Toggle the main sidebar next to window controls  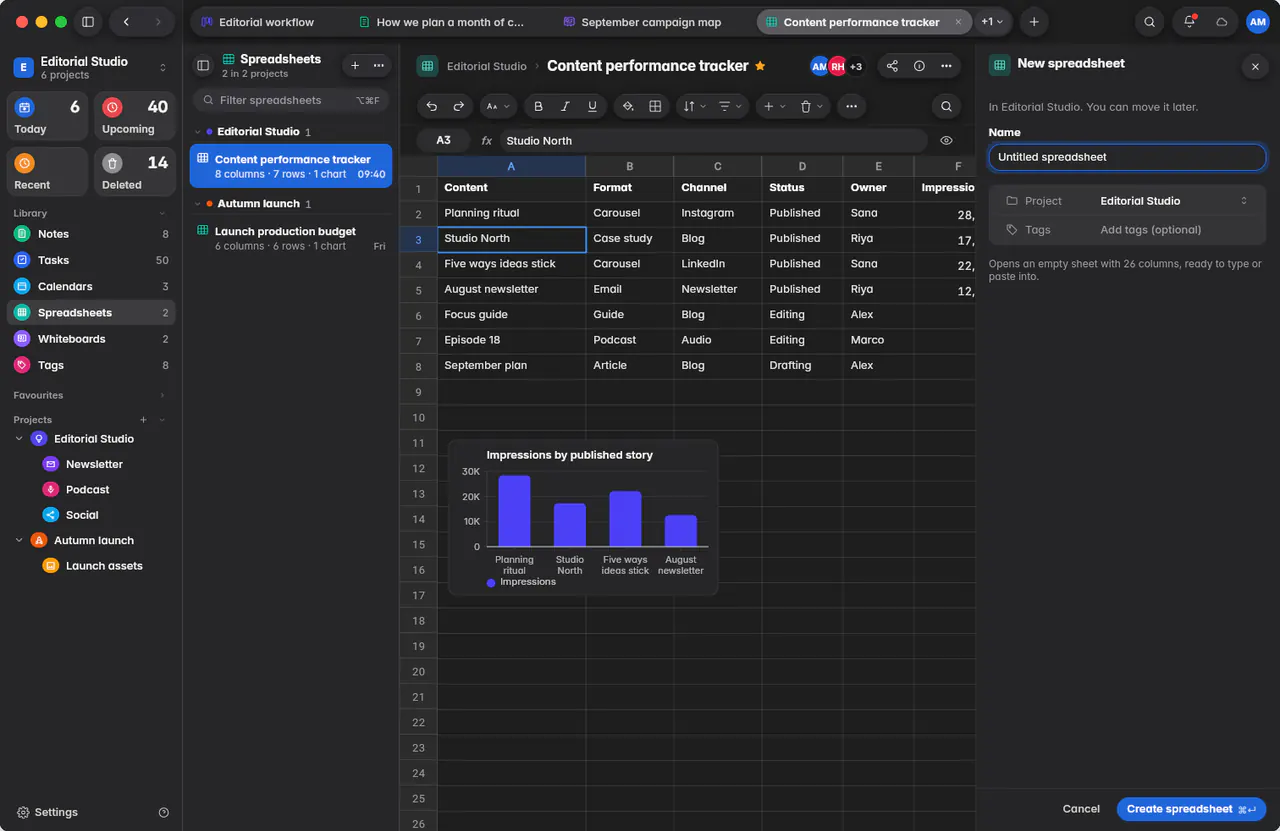[88, 22]
